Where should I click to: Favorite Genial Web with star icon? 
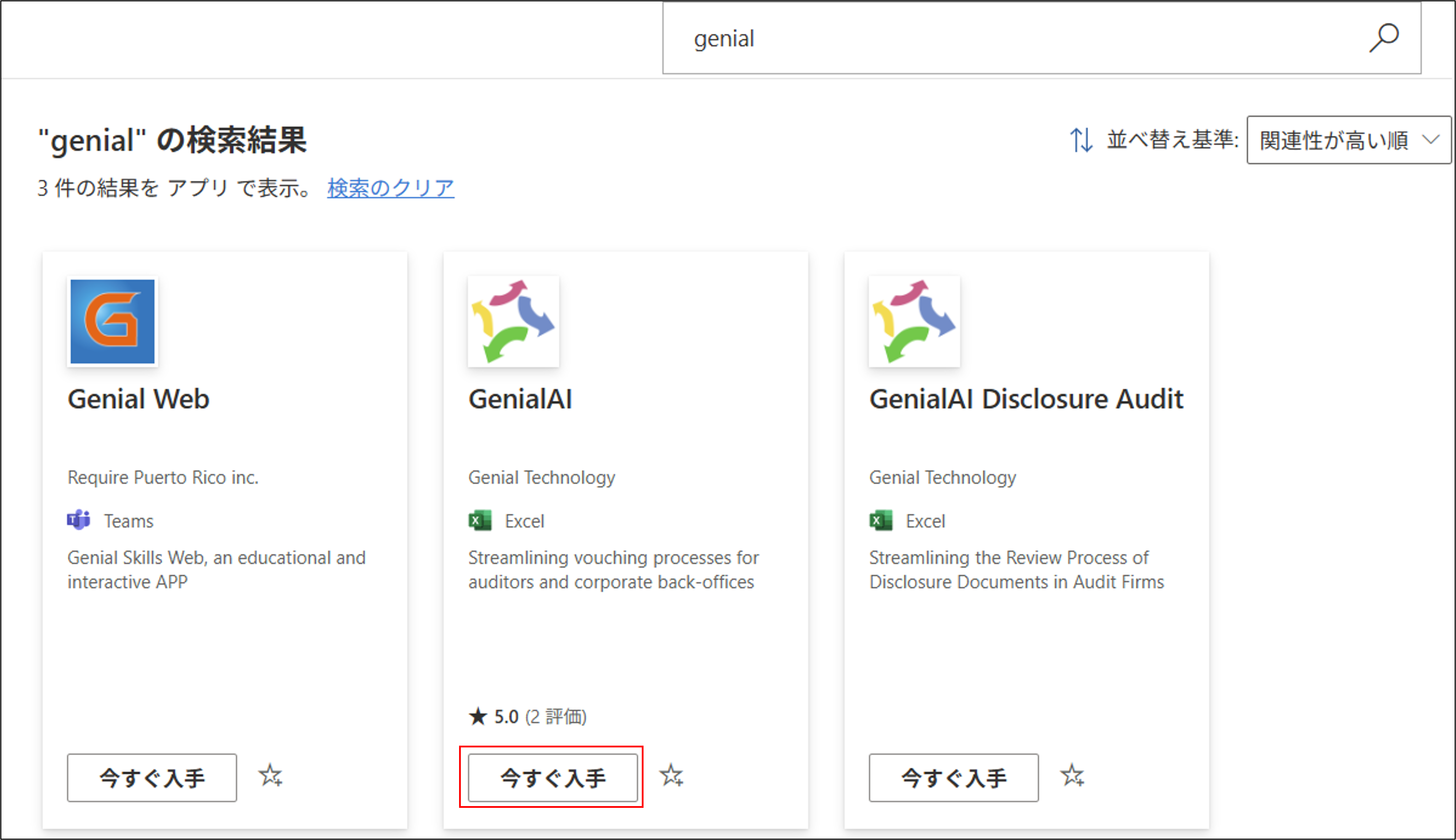point(270,776)
